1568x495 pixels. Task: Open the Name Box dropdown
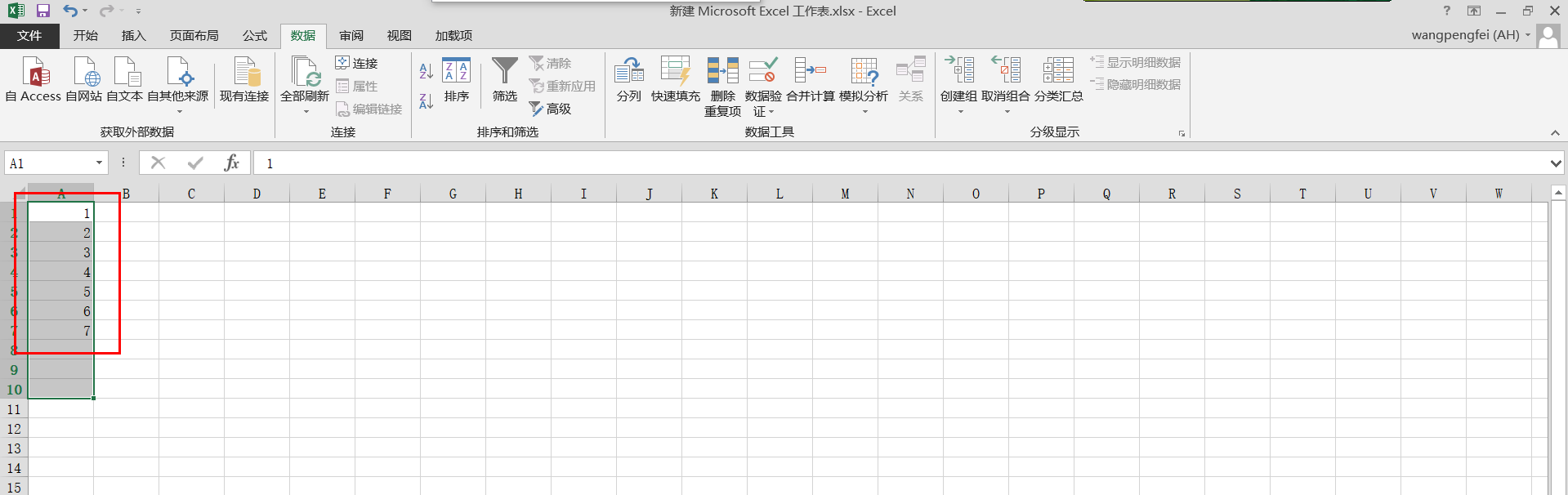coord(99,163)
